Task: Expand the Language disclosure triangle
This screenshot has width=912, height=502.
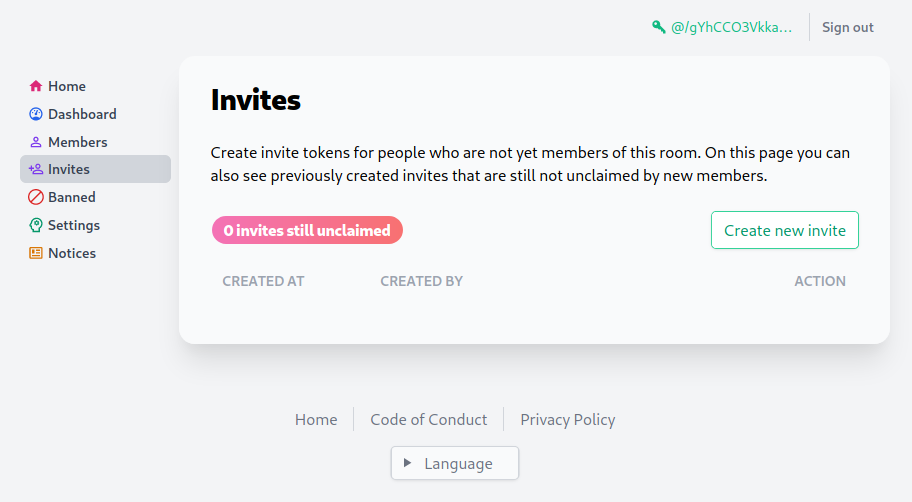Action: coord(407,463)
